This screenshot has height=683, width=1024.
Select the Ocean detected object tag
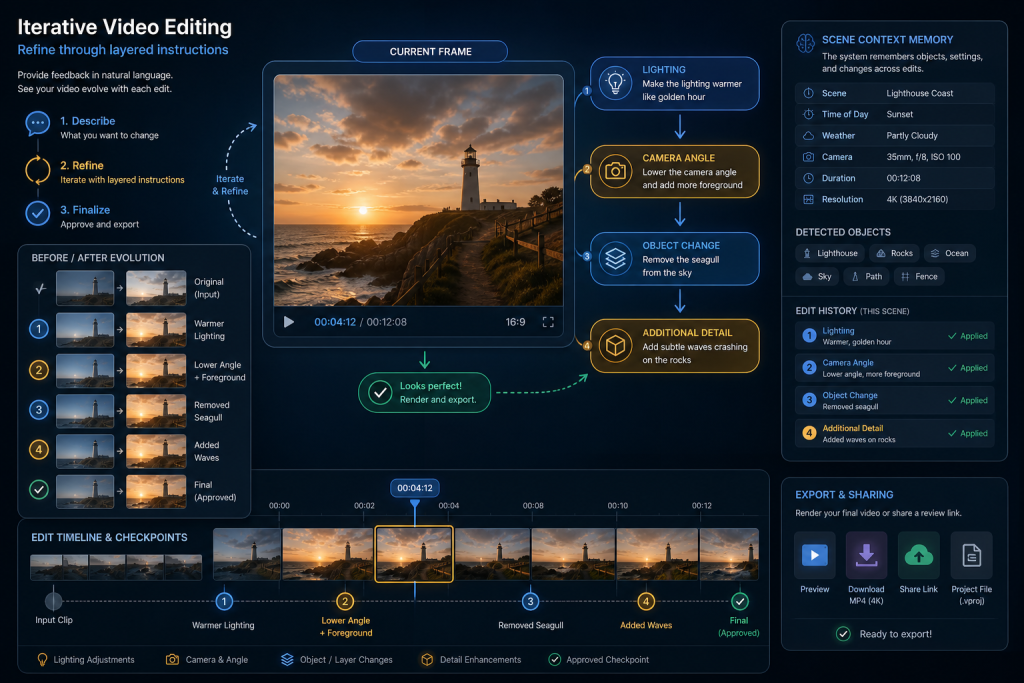950,253
